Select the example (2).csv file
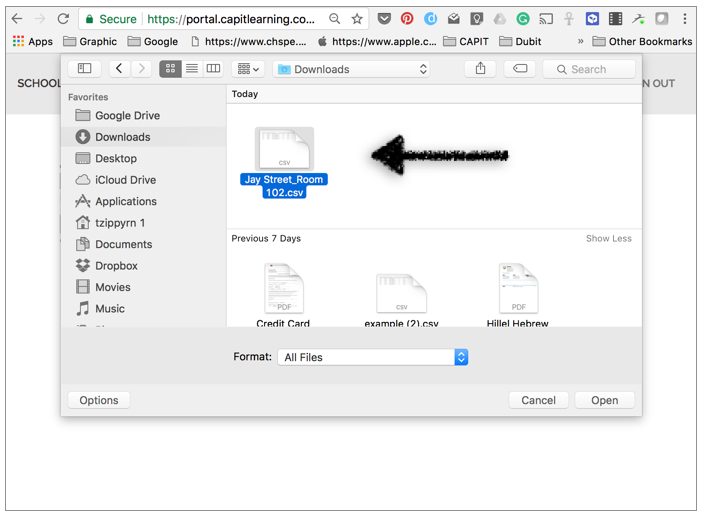704x520 pixels. point(401,300)
